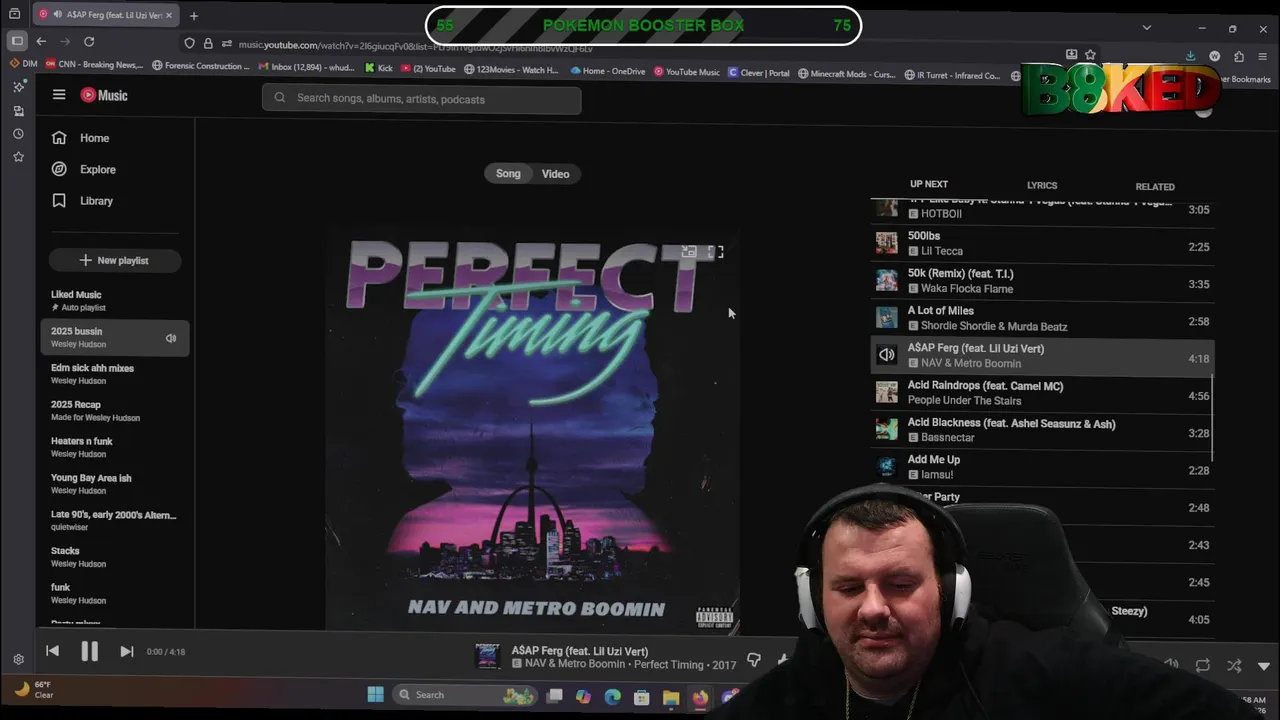Open NAV & Metro Boomin artist link in player bar

click(575, 664)
